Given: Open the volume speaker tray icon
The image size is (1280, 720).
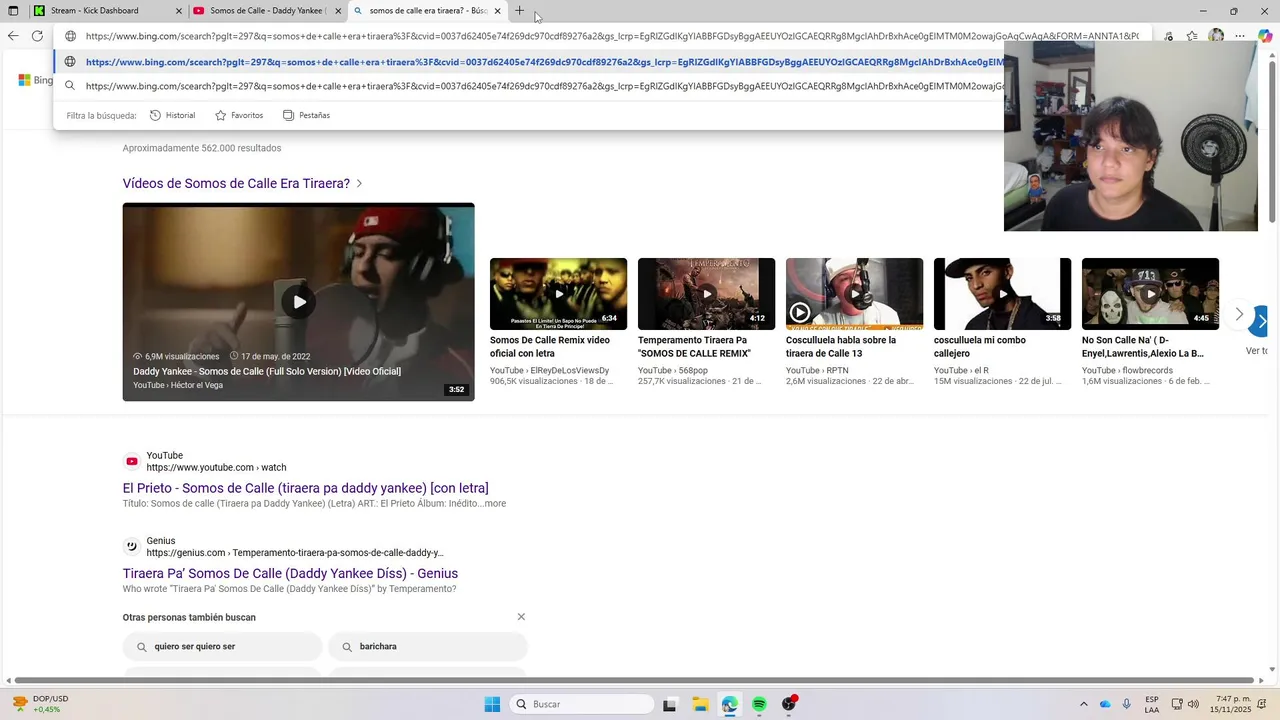Looking at the screenshot, I should [x=1193, y=704].
